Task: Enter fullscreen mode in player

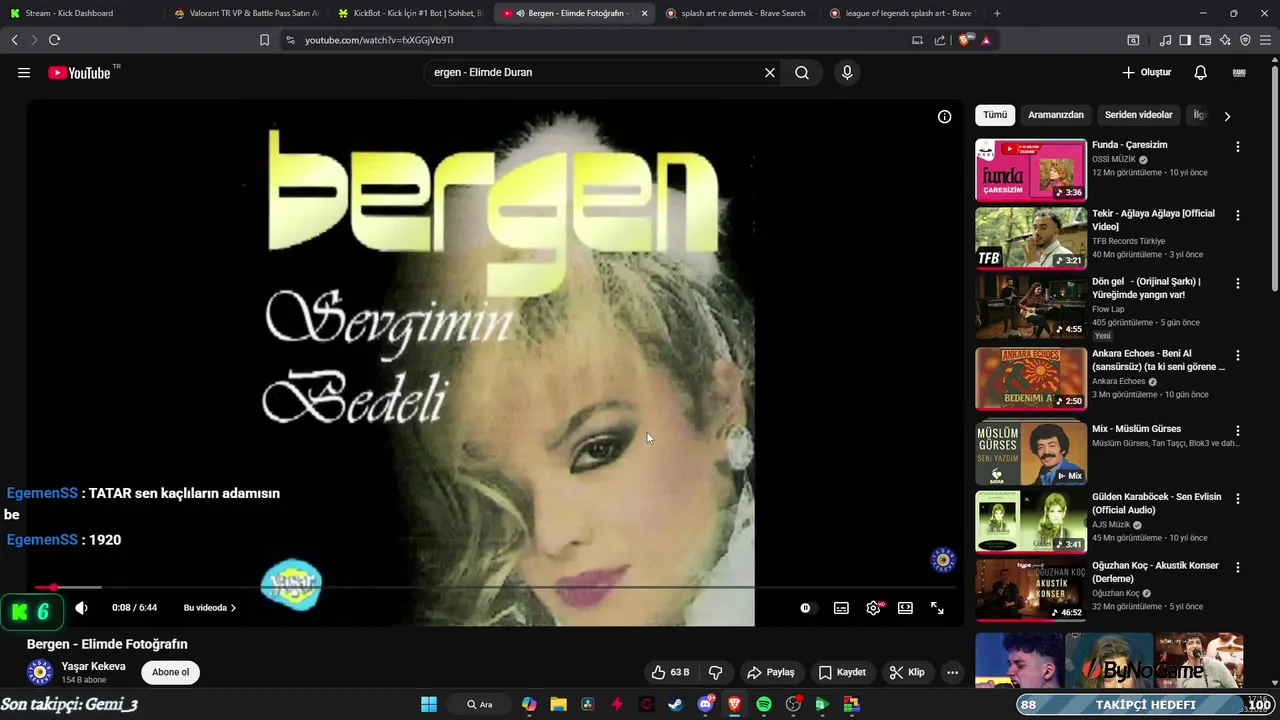Action: (937, 607)
